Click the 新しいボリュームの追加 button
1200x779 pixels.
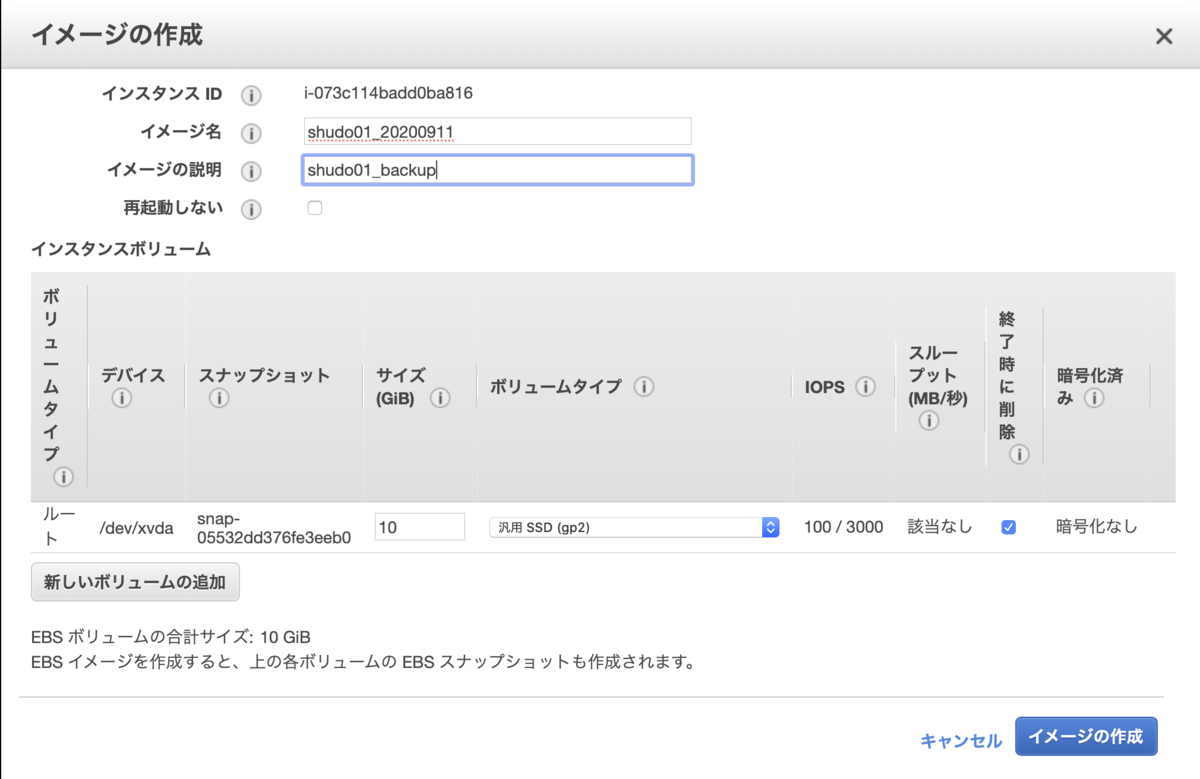(x=134, y=581)
